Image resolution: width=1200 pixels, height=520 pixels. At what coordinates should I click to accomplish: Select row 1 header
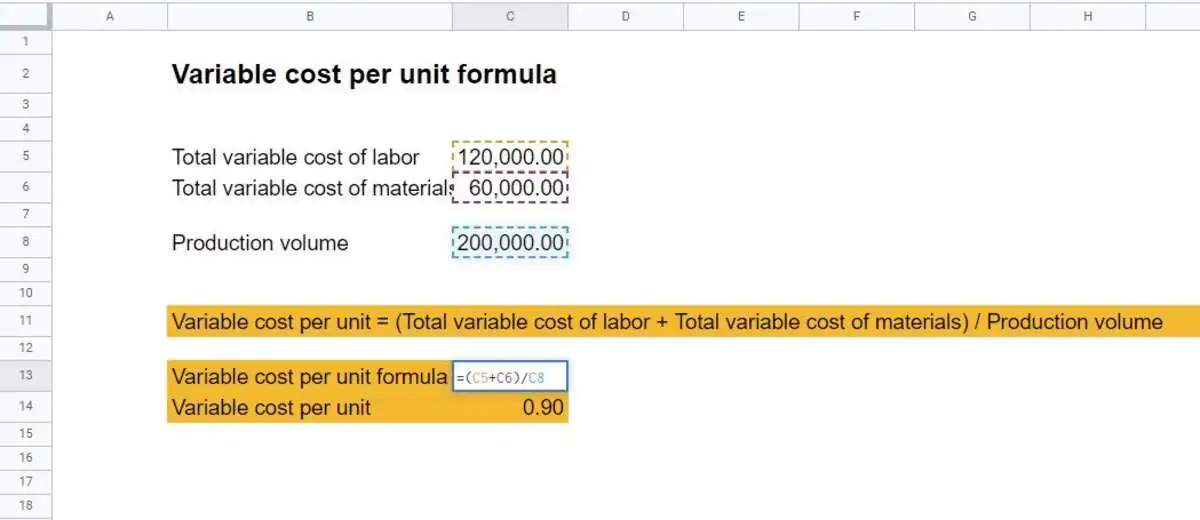[25, 42]
